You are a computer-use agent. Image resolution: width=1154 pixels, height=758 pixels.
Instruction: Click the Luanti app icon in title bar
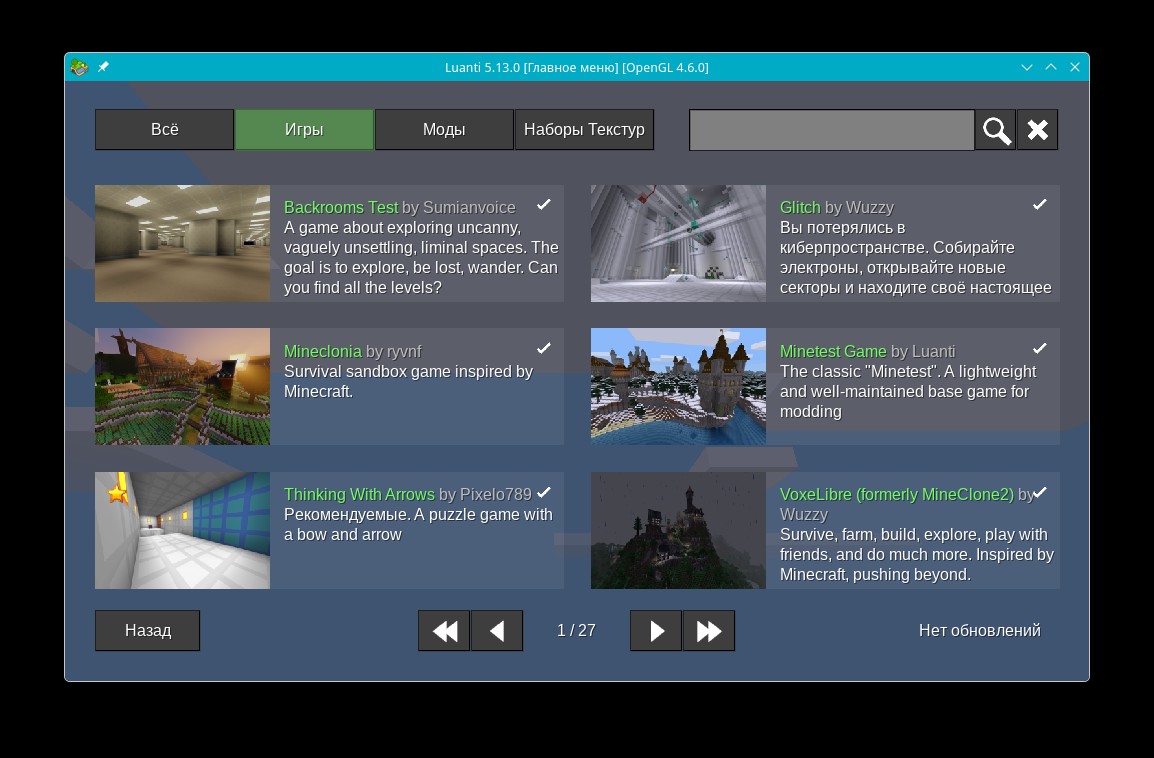pyautogui.click(x=79, y=67)
